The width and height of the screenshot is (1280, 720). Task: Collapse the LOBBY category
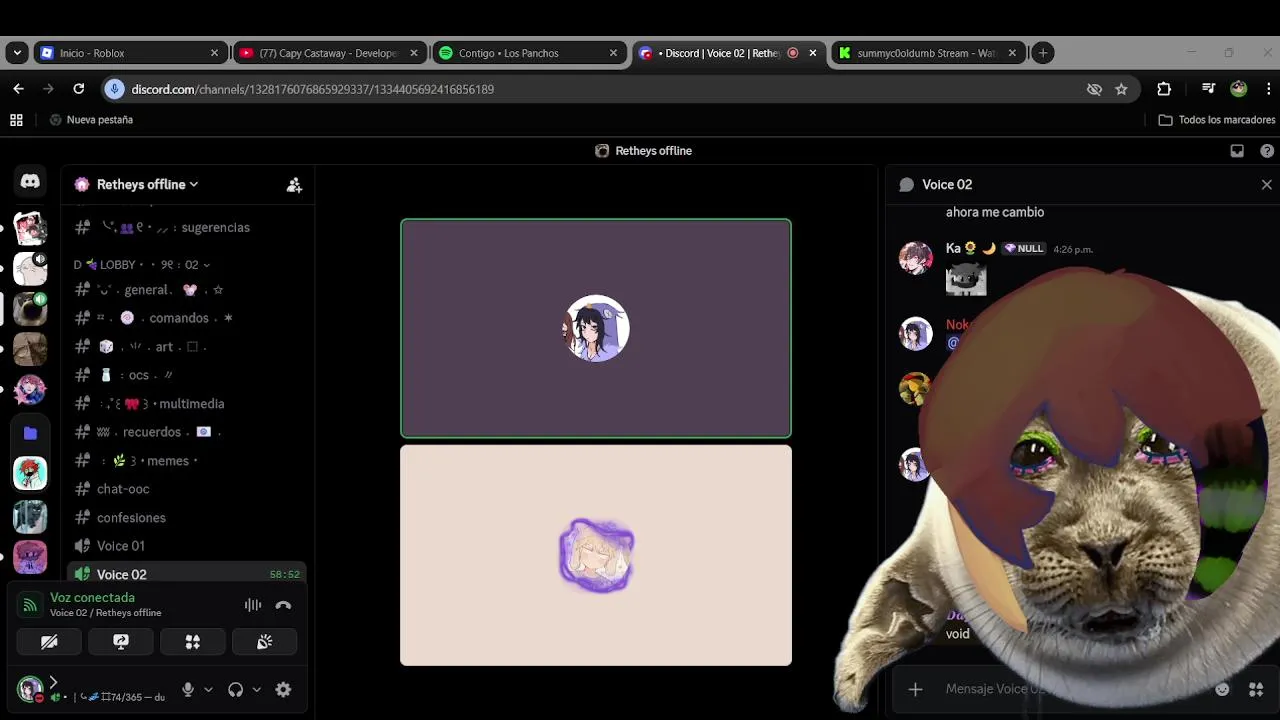141,265
